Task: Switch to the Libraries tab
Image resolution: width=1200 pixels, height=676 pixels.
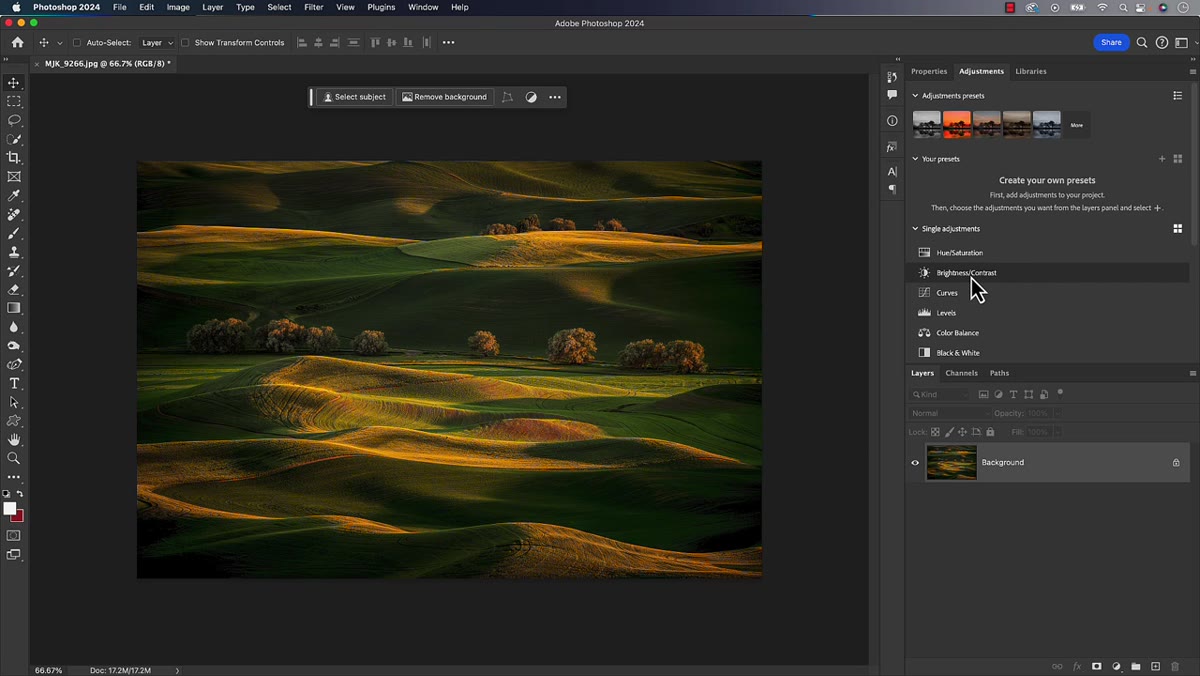Action: [x=1031, y=71]
